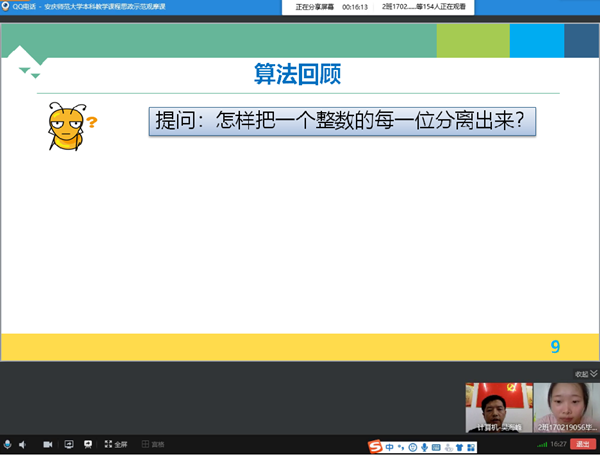Turn on the camera video icon

(47, 443)
